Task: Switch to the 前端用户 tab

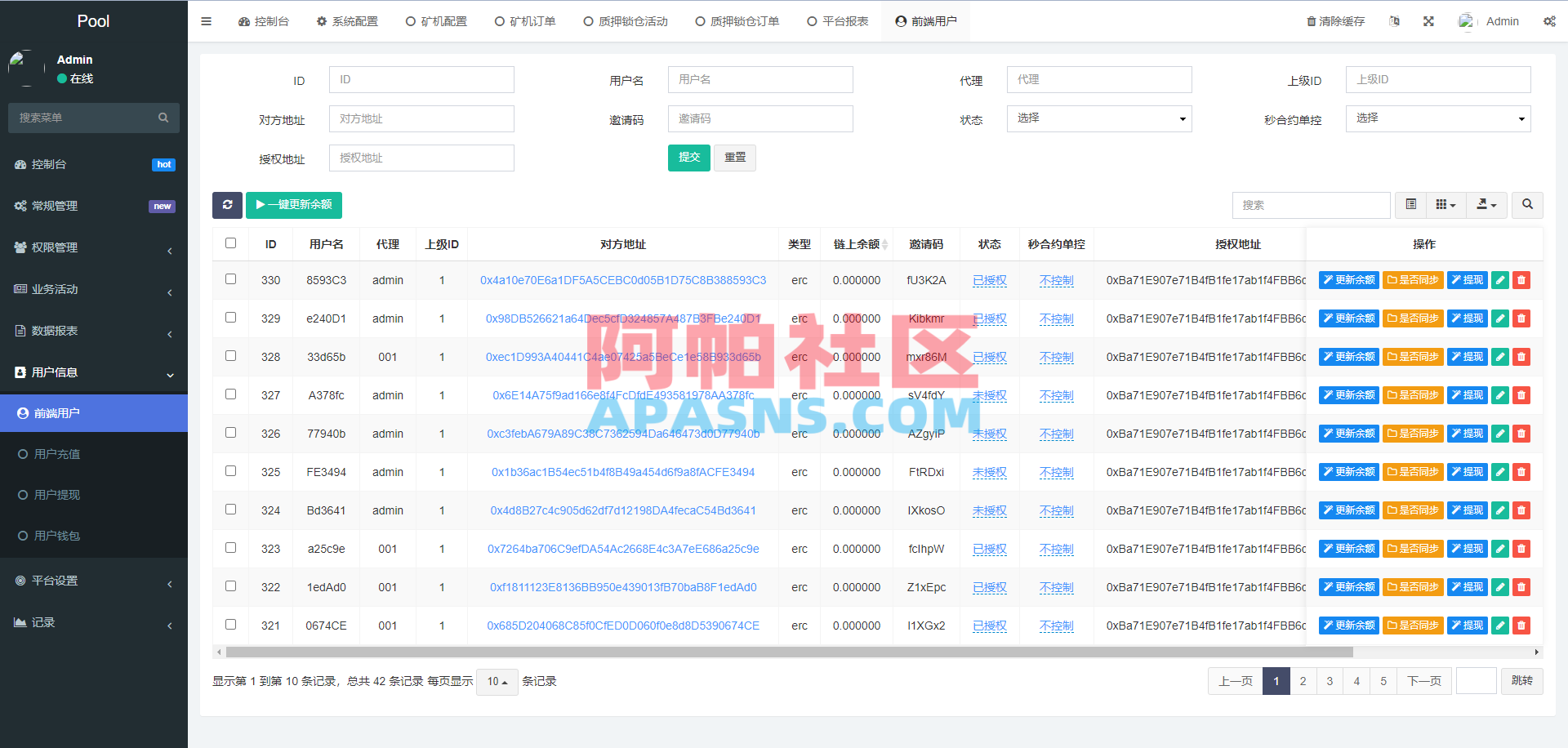Action: click(925, 20)
